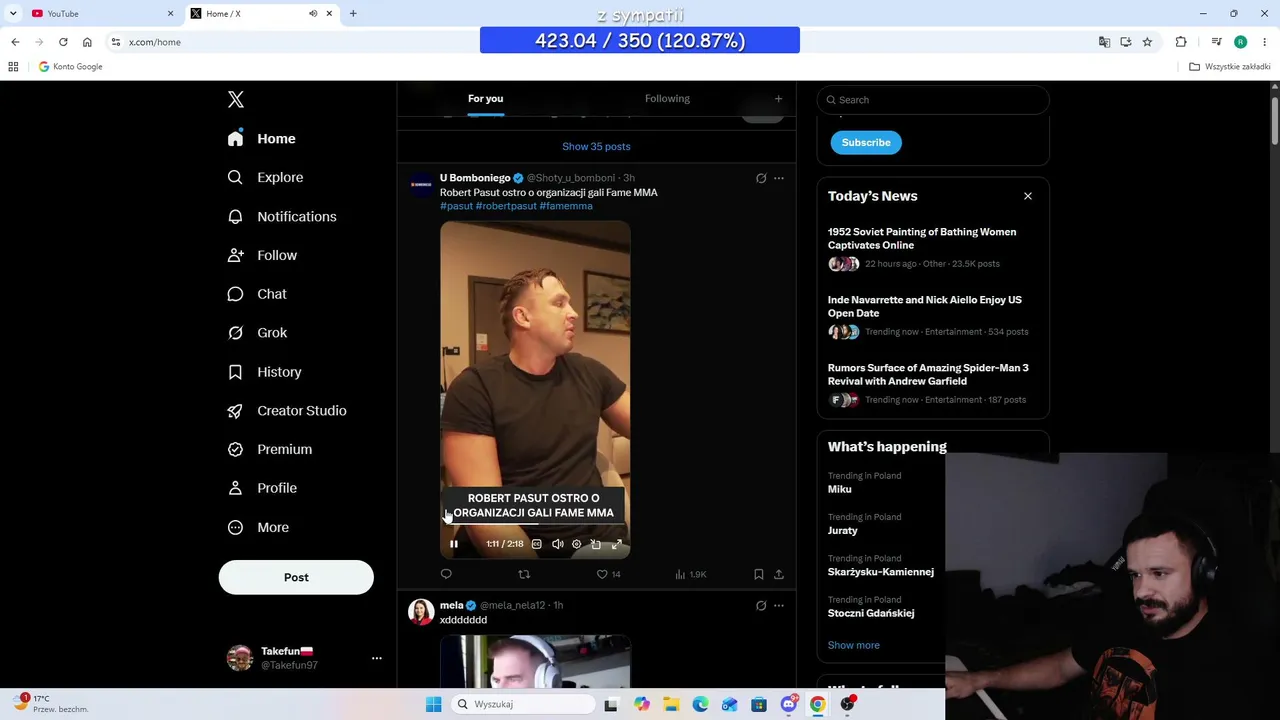Reload the current page
The image size is (1280, 720).
pyautogui.click(x=63, y=42)
